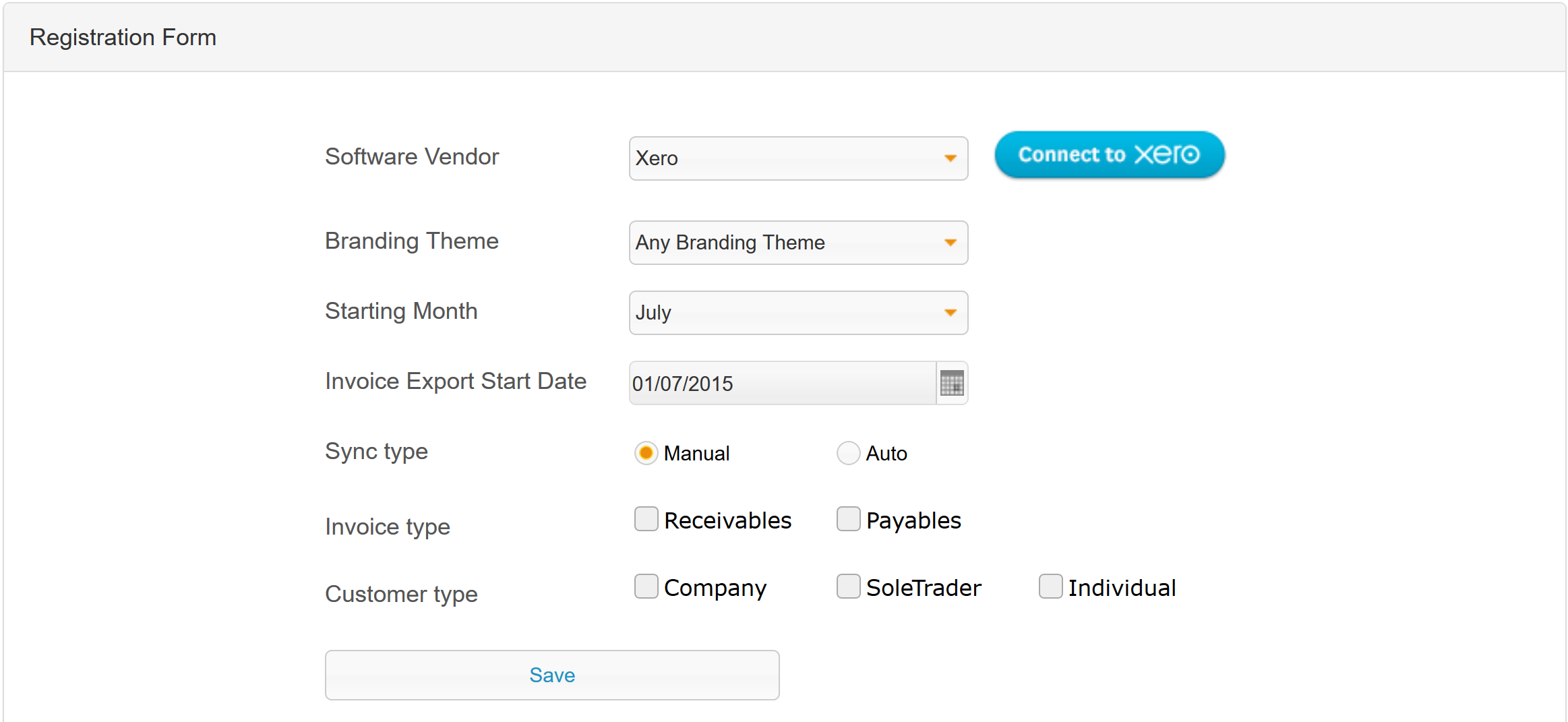Click the Invoice type label
The width and height of the screenshot is (1568, 722).
(388, 527)
